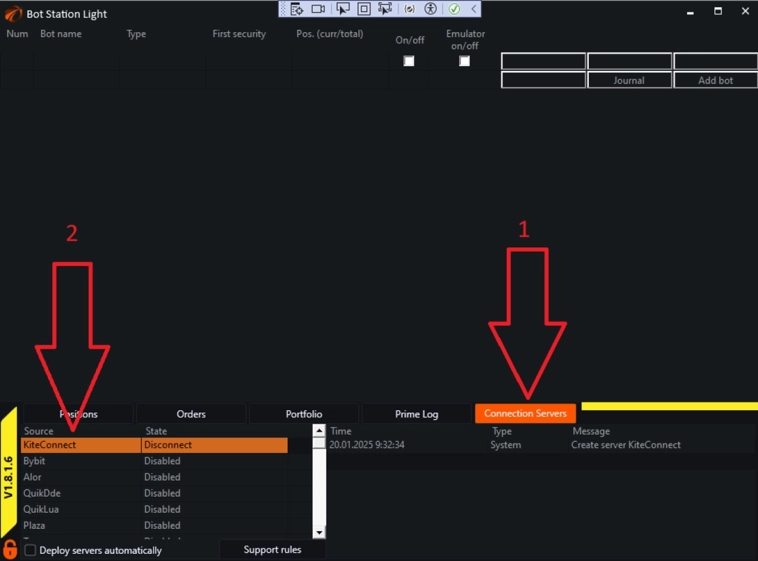Click the orange unlock padlock icon

[x=10, y=549]
